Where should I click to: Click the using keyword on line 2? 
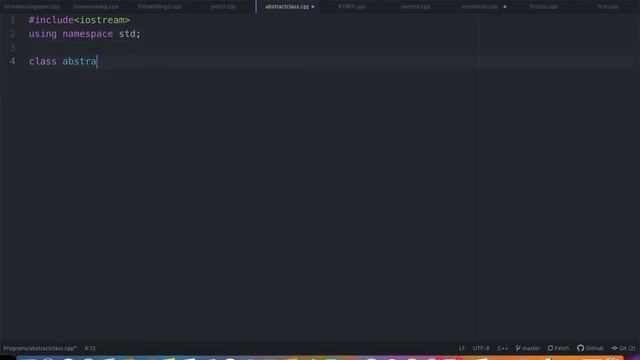[x=42, y=34]
